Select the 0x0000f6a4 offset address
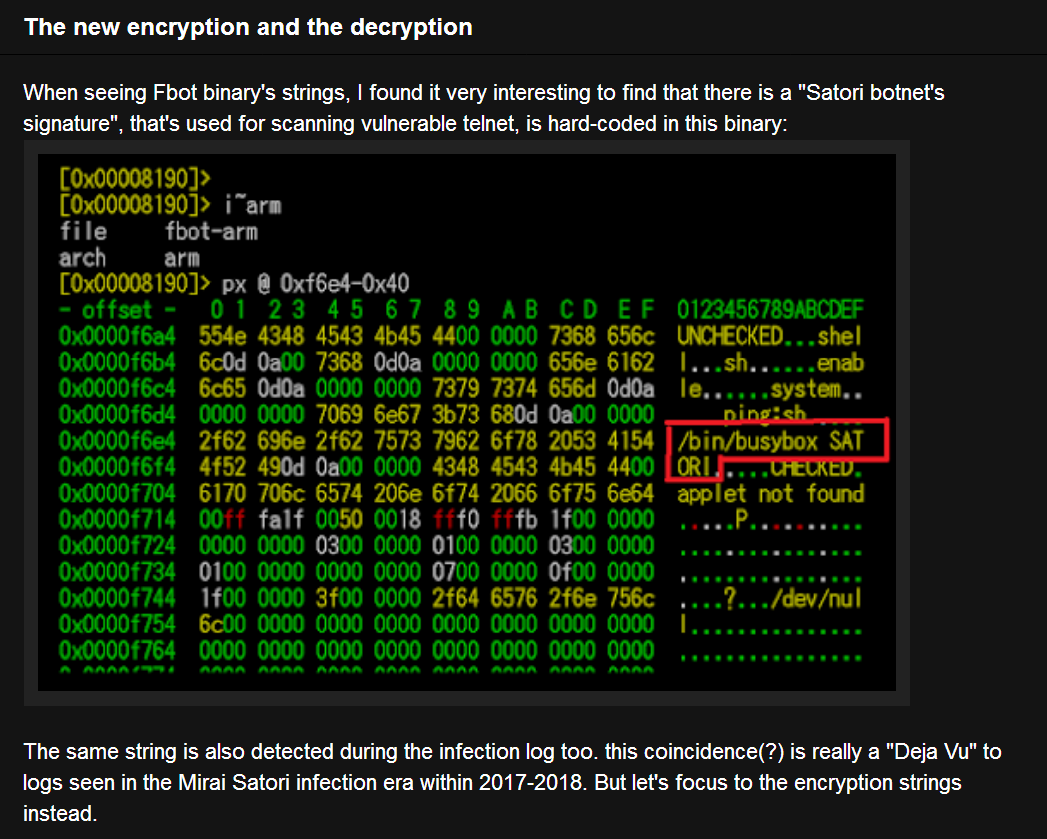 [117, 335]
